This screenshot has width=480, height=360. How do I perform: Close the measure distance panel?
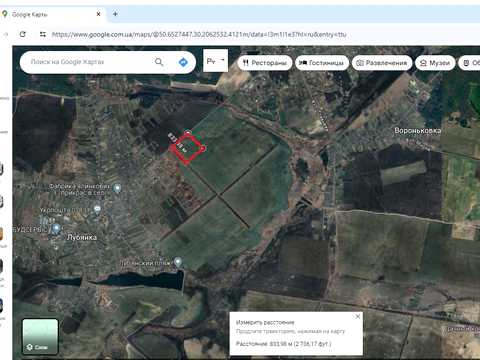tap(358, 316)
